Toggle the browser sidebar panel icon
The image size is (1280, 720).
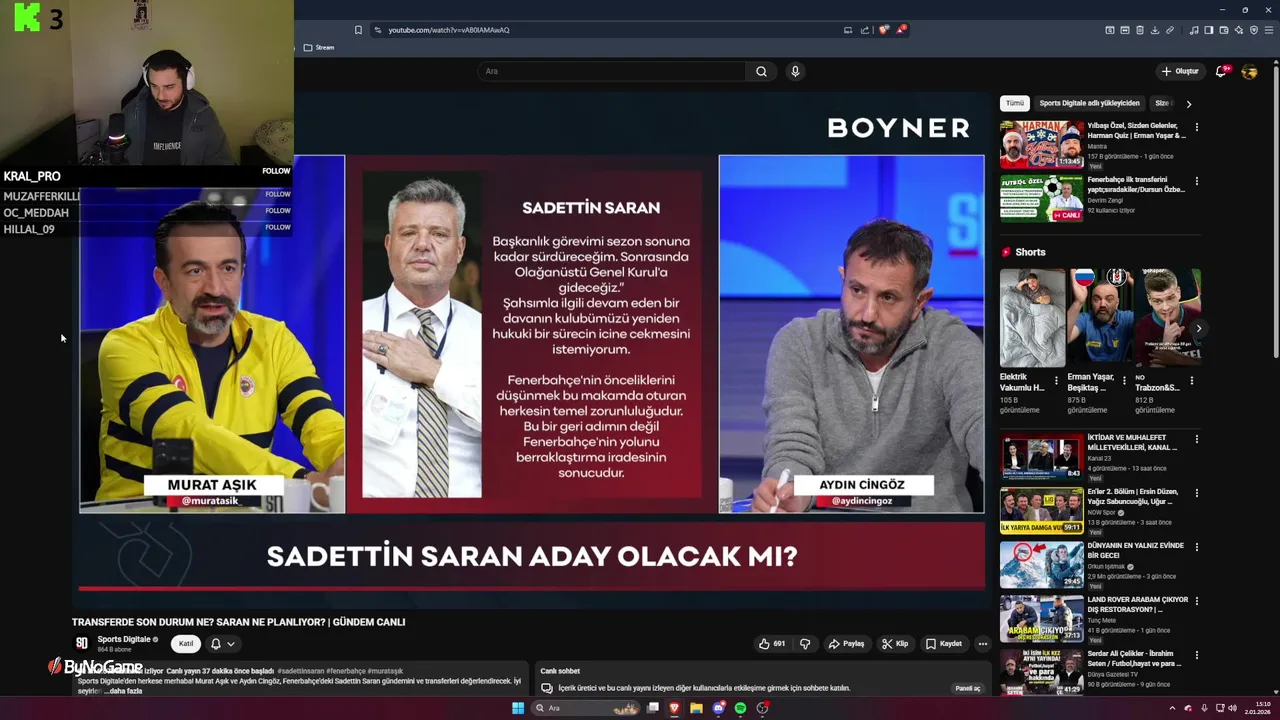1209,30
